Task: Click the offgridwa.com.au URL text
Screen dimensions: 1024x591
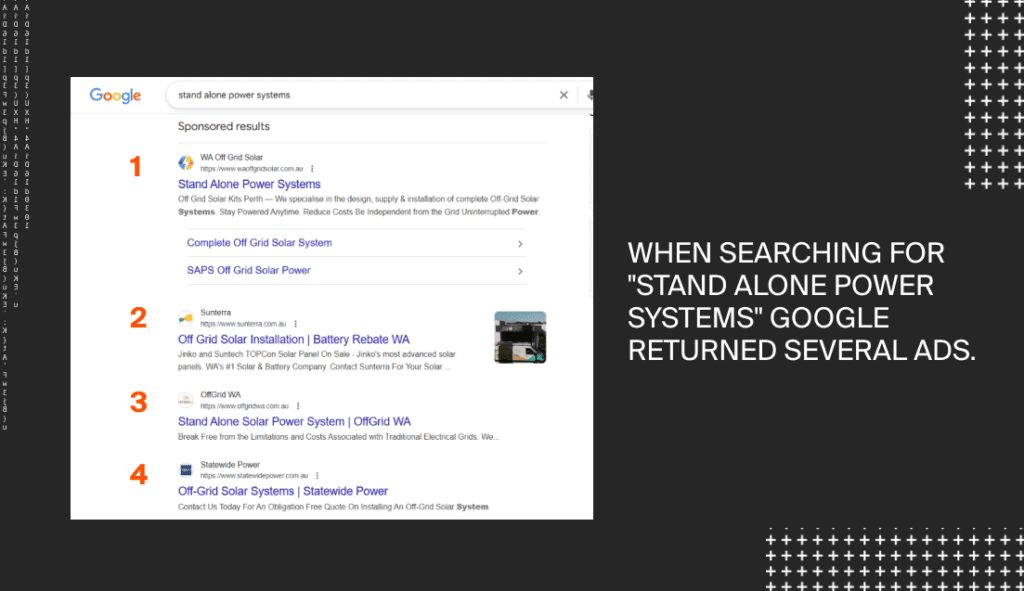Action: (244, 406)
